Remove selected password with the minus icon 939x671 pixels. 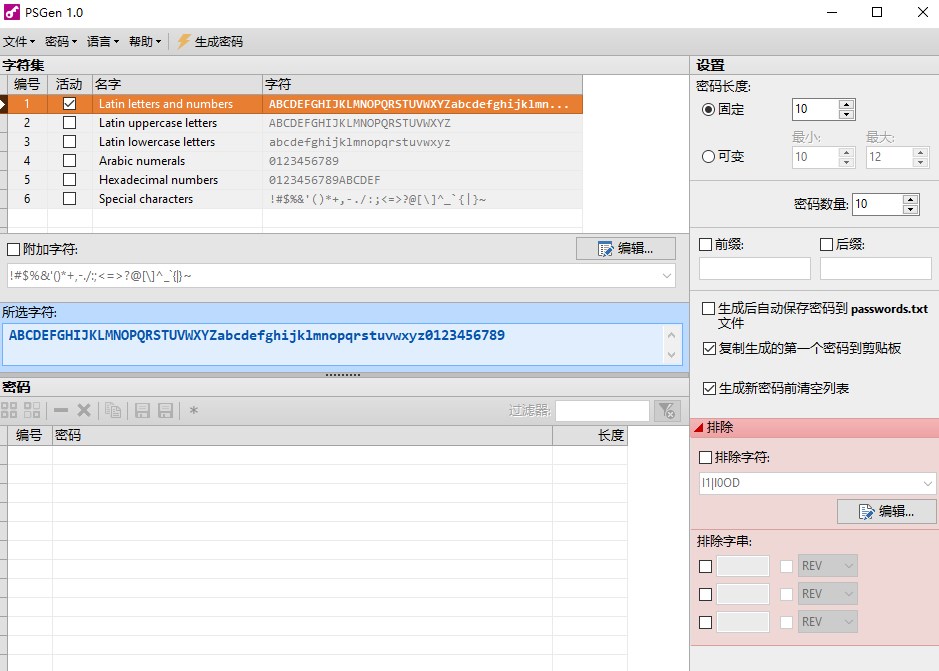(x=60, y=409)
